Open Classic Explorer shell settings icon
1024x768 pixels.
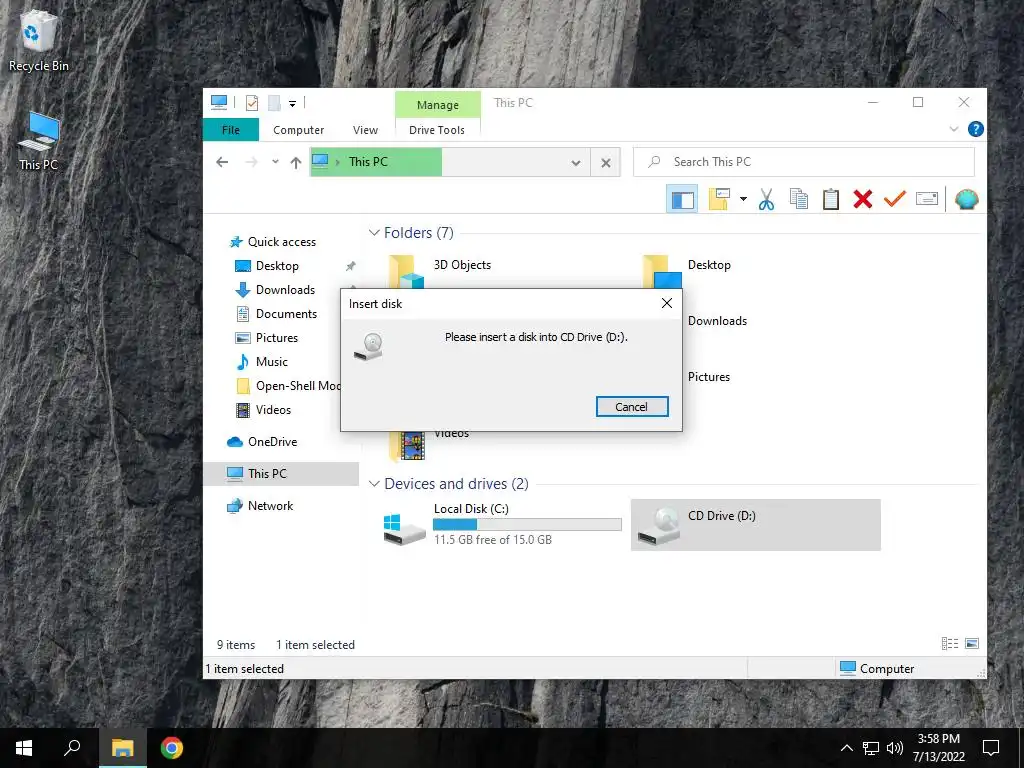click(x=966, y=199)
